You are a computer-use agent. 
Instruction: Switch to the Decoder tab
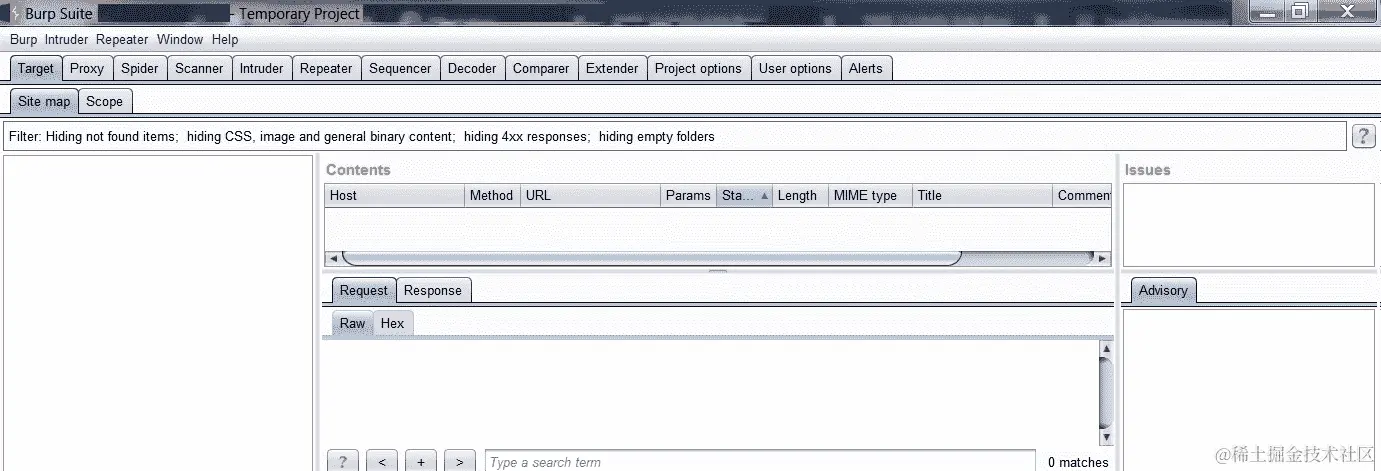point(472,68)
